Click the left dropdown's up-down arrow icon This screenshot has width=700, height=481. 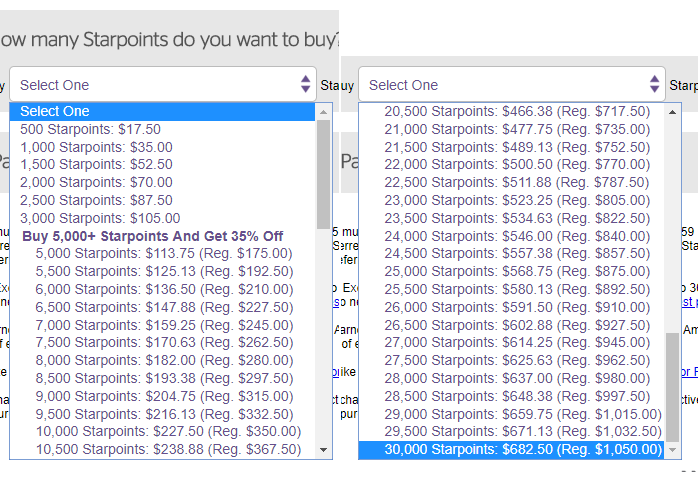pos(305,84)
